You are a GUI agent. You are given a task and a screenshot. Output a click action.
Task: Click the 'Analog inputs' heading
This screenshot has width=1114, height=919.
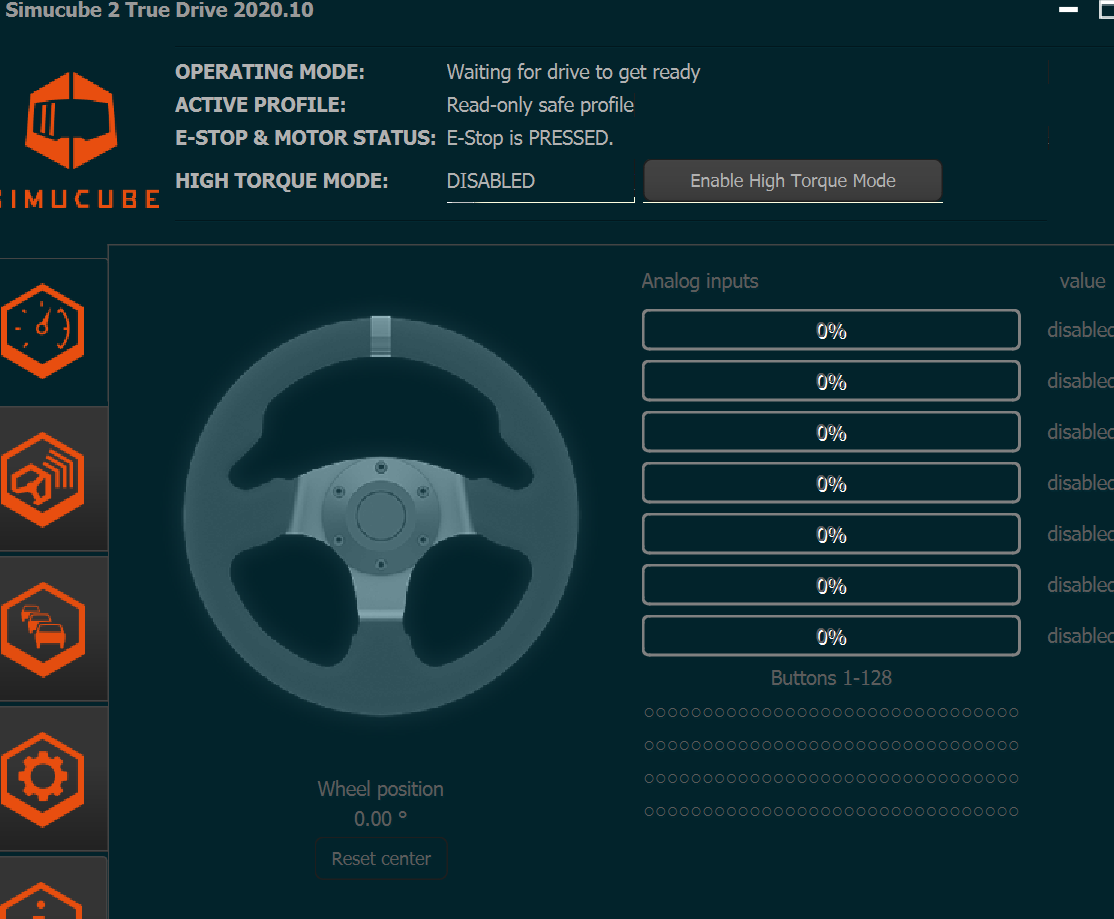700,281
